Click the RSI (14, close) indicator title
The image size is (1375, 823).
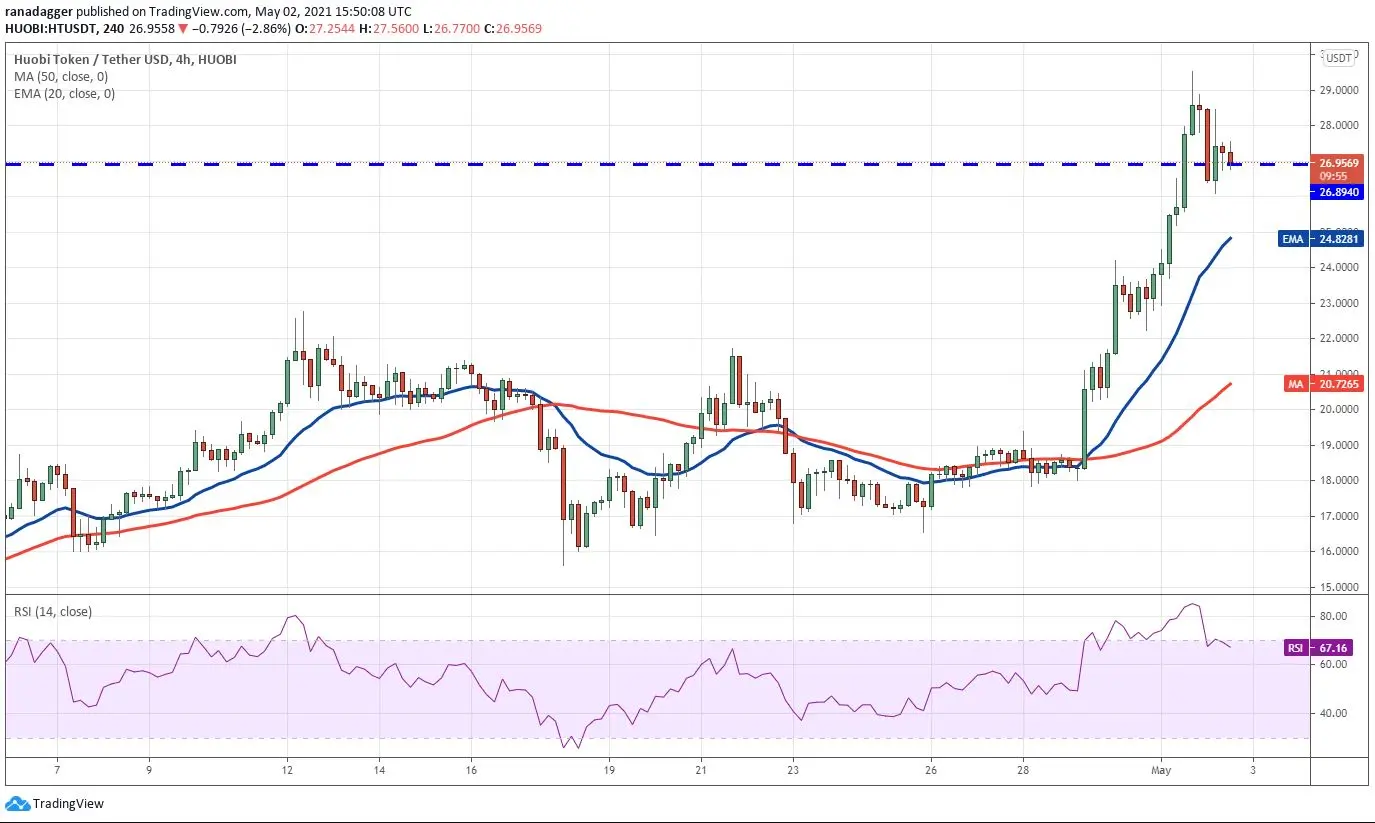pos(52,612)
